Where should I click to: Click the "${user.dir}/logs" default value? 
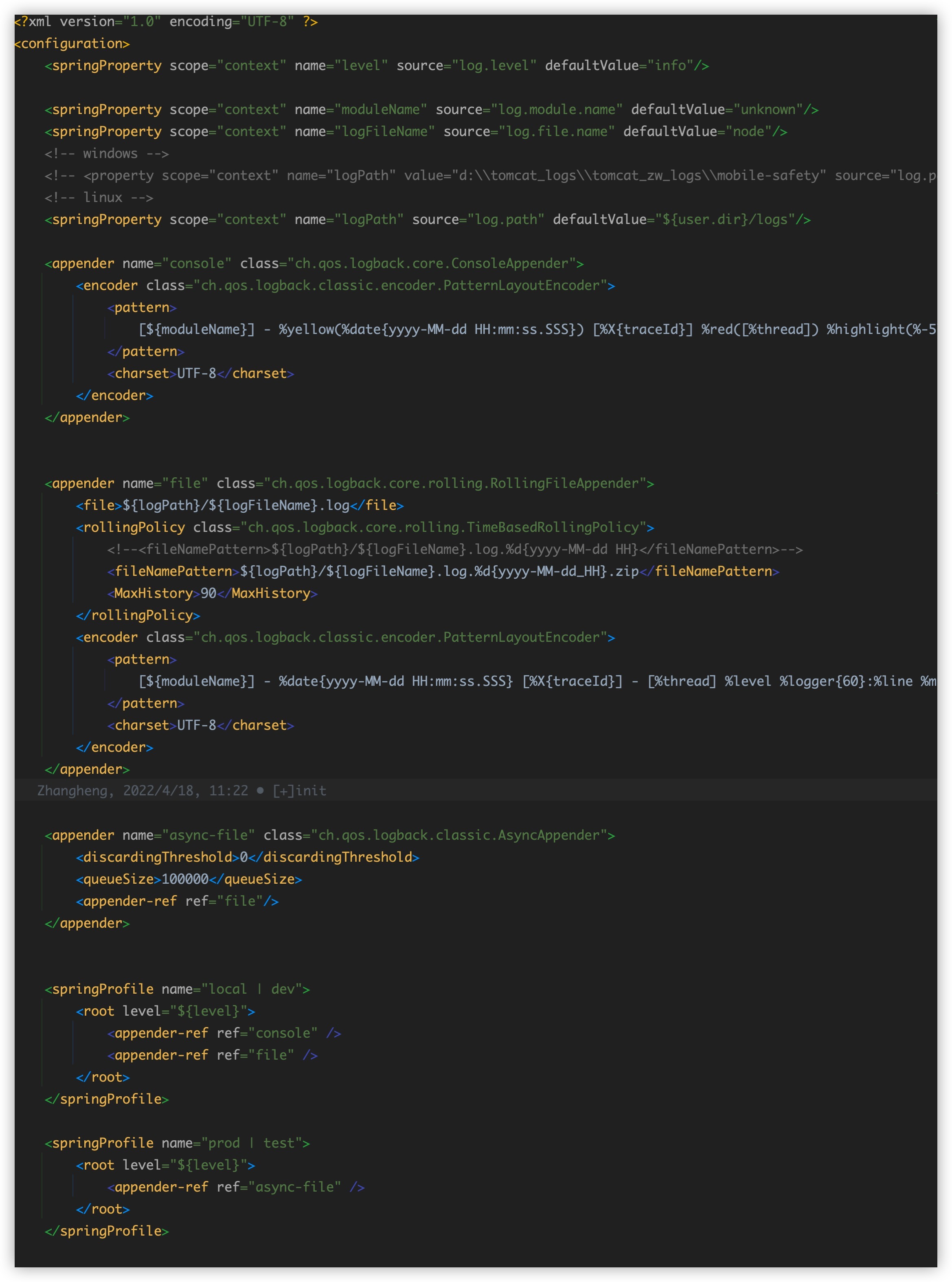pyautogui.click(x=725, y=220)
